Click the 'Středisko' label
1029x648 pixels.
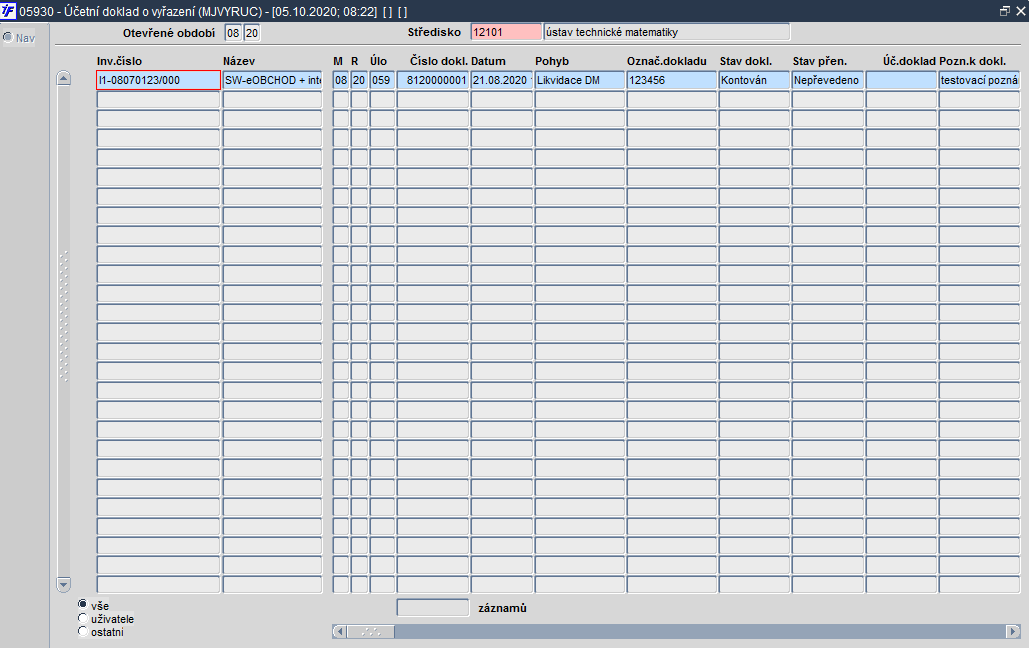click(434, 32)
